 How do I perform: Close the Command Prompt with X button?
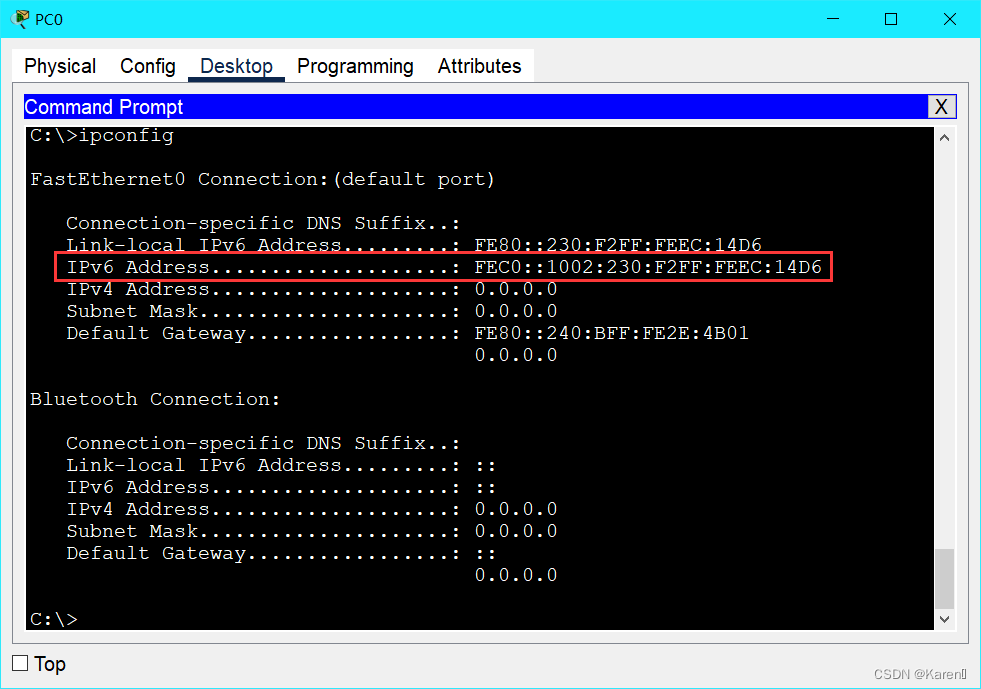[x=941, y=107]
